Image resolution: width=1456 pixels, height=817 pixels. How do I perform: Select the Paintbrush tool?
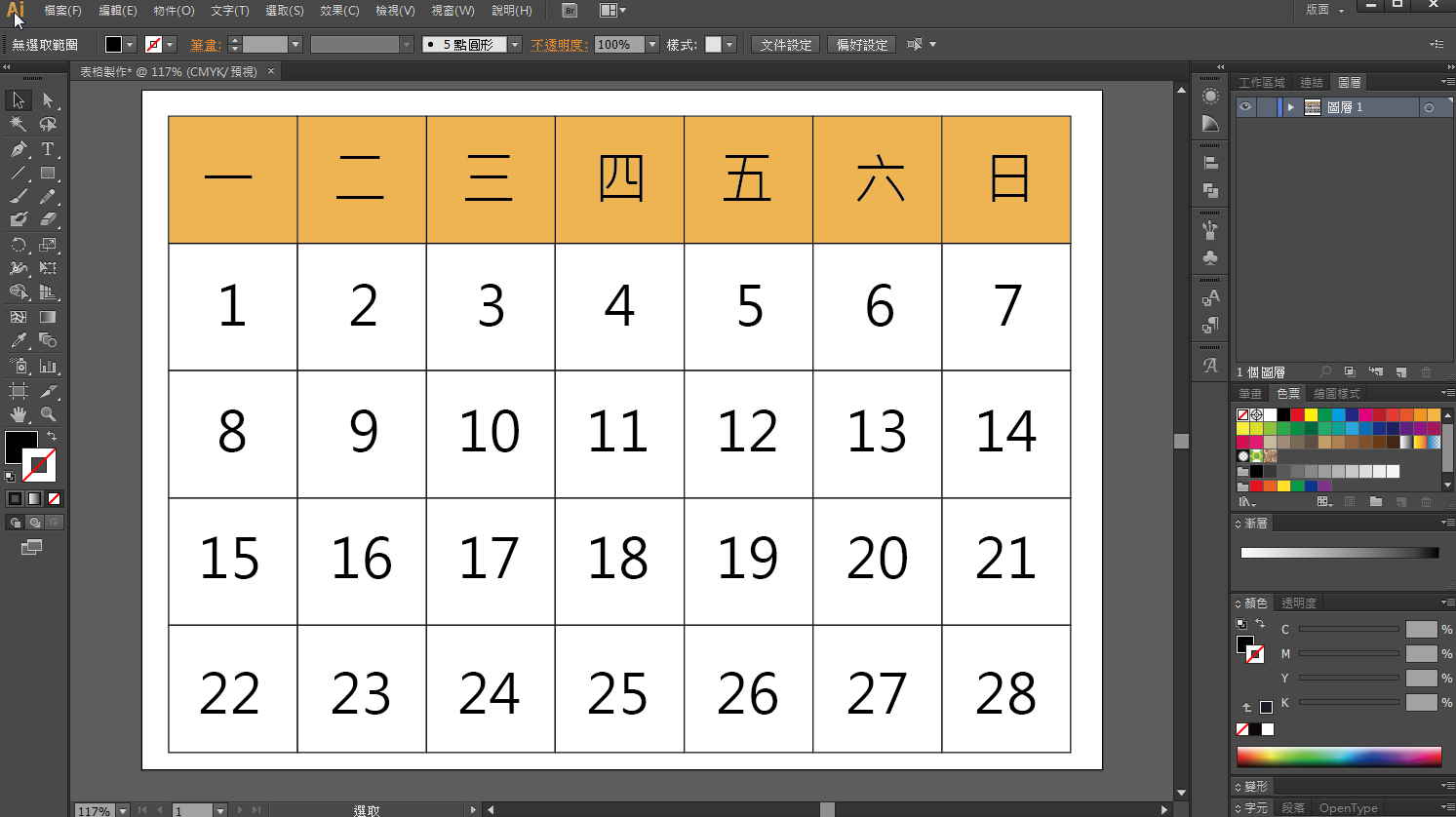tap(18, 196)
